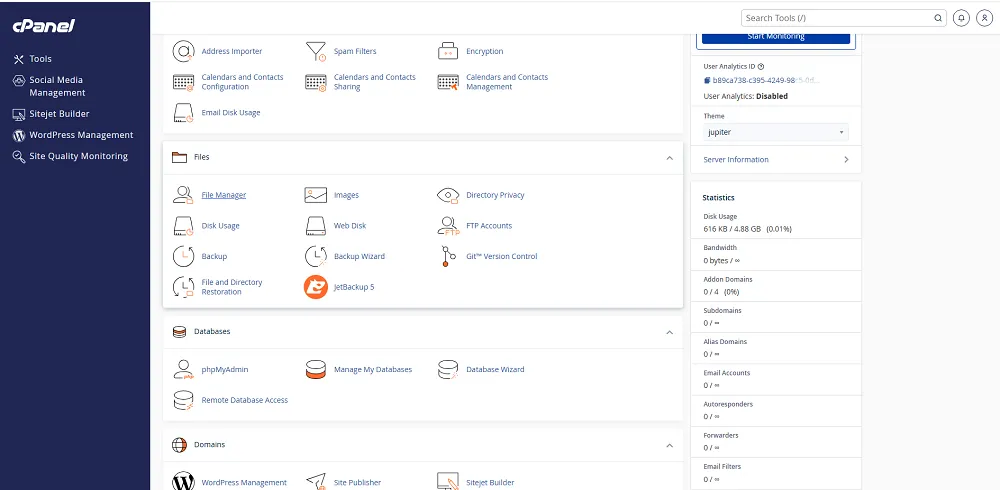The width and height of the screenshot is (1000, 490).
Task: Click the Bandwidth statistic label
Action: coord(720,248)
